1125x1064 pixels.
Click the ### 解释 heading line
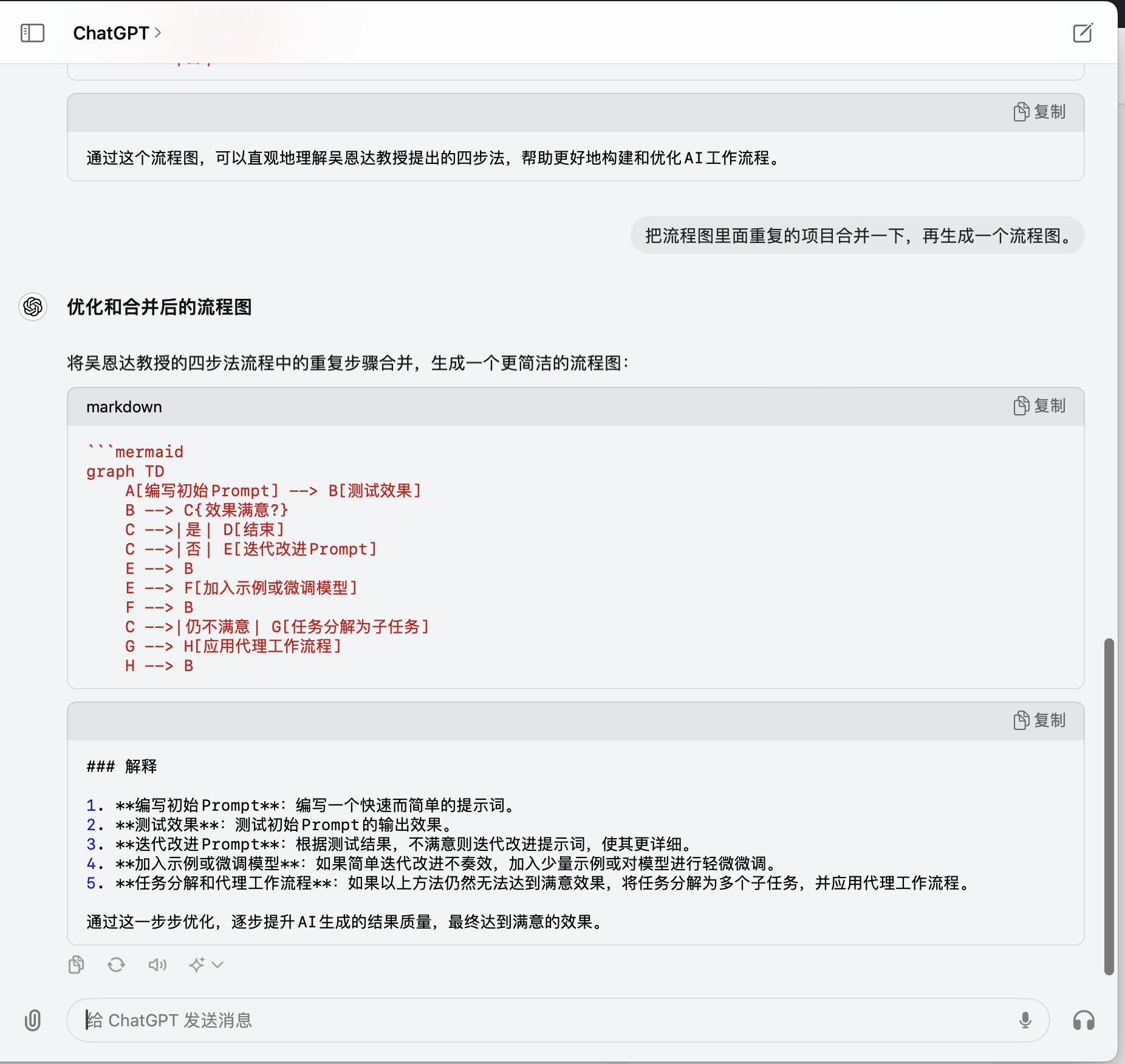tap(121, 766)
